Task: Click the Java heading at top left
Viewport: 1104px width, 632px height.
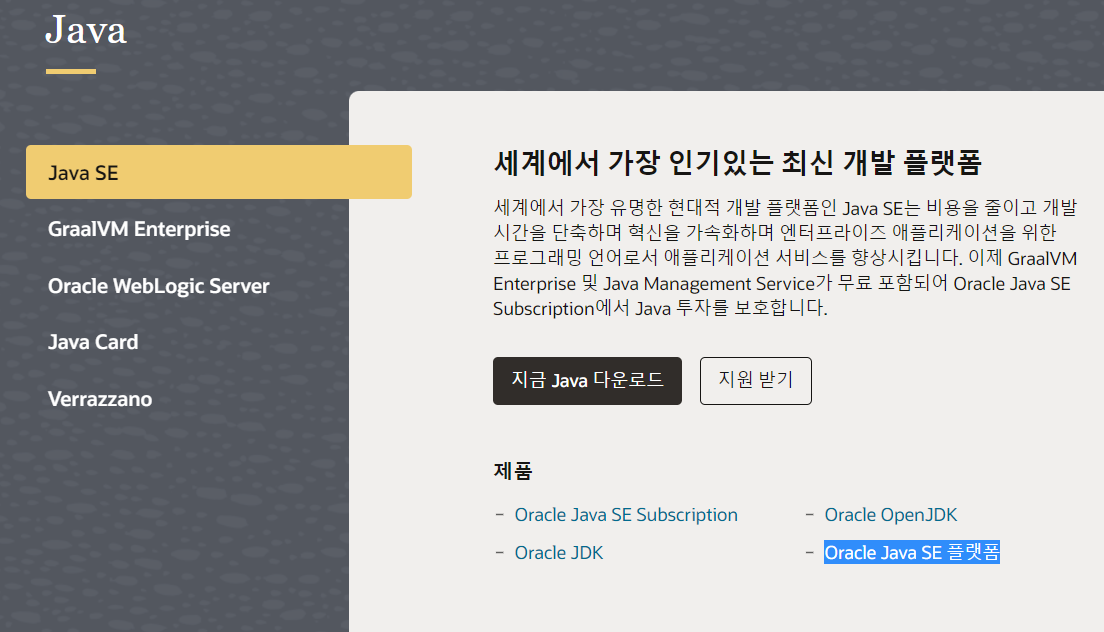Action: (86, 30)
